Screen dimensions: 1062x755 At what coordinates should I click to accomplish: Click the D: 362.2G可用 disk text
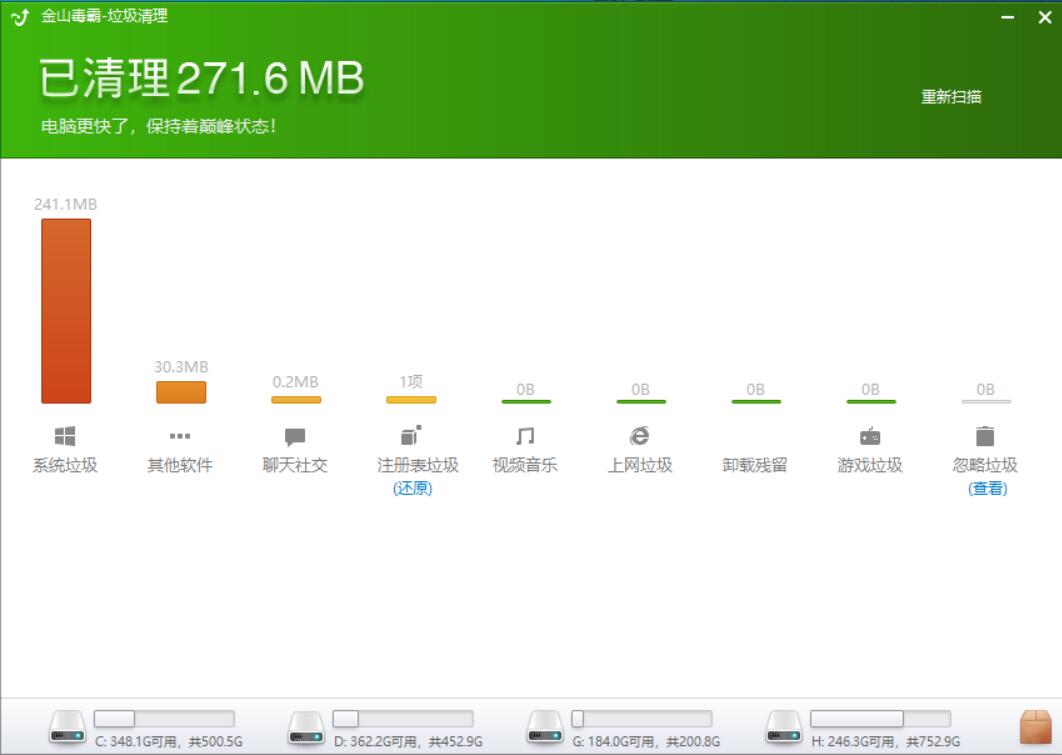click(x=408, y=741)
